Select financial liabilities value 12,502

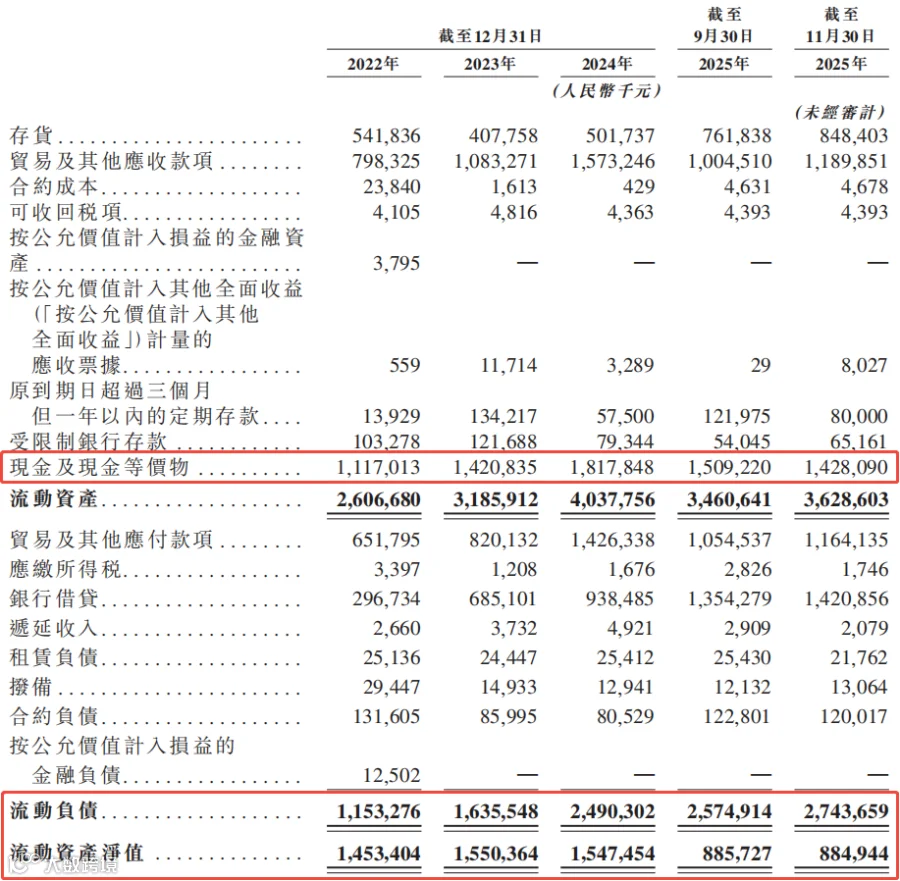coord(391,775)
